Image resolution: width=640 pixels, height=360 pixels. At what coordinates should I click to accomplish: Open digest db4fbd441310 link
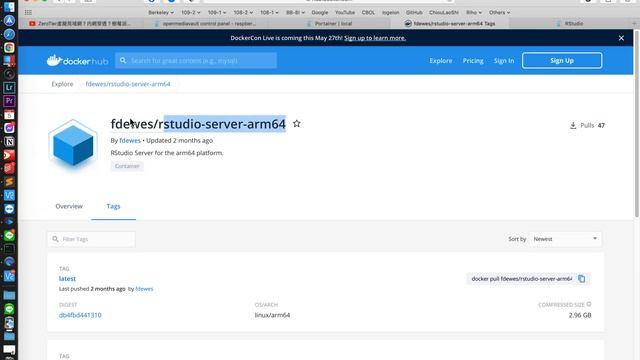click(x=80, y=315)
